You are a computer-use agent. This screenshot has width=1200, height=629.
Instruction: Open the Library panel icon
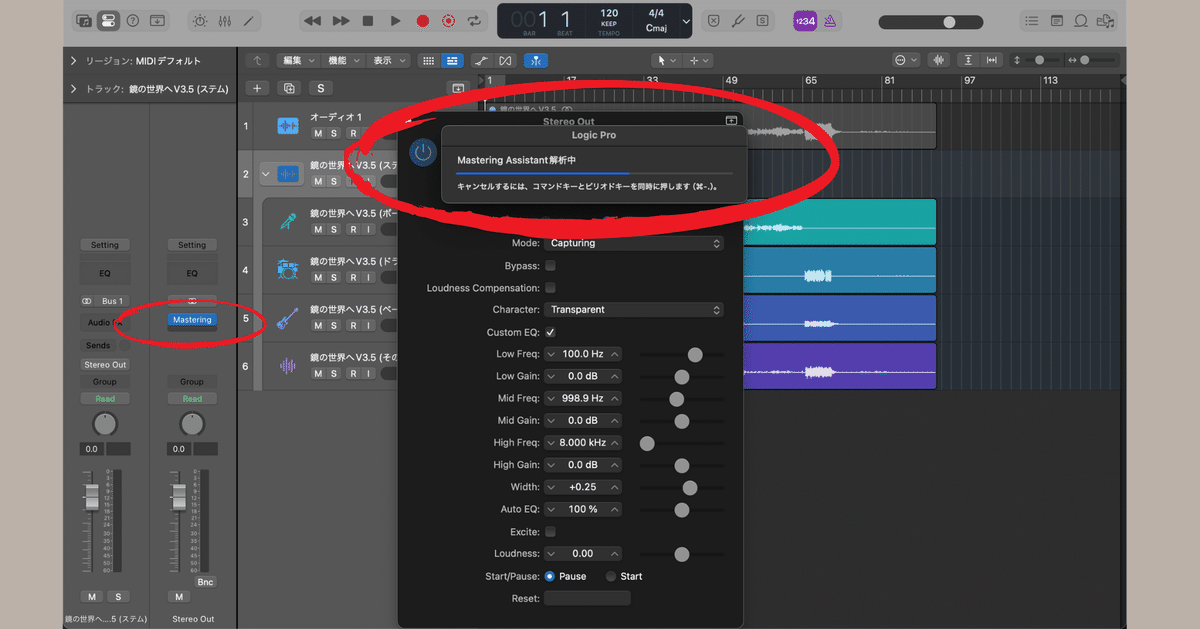[x=84, y=20]
